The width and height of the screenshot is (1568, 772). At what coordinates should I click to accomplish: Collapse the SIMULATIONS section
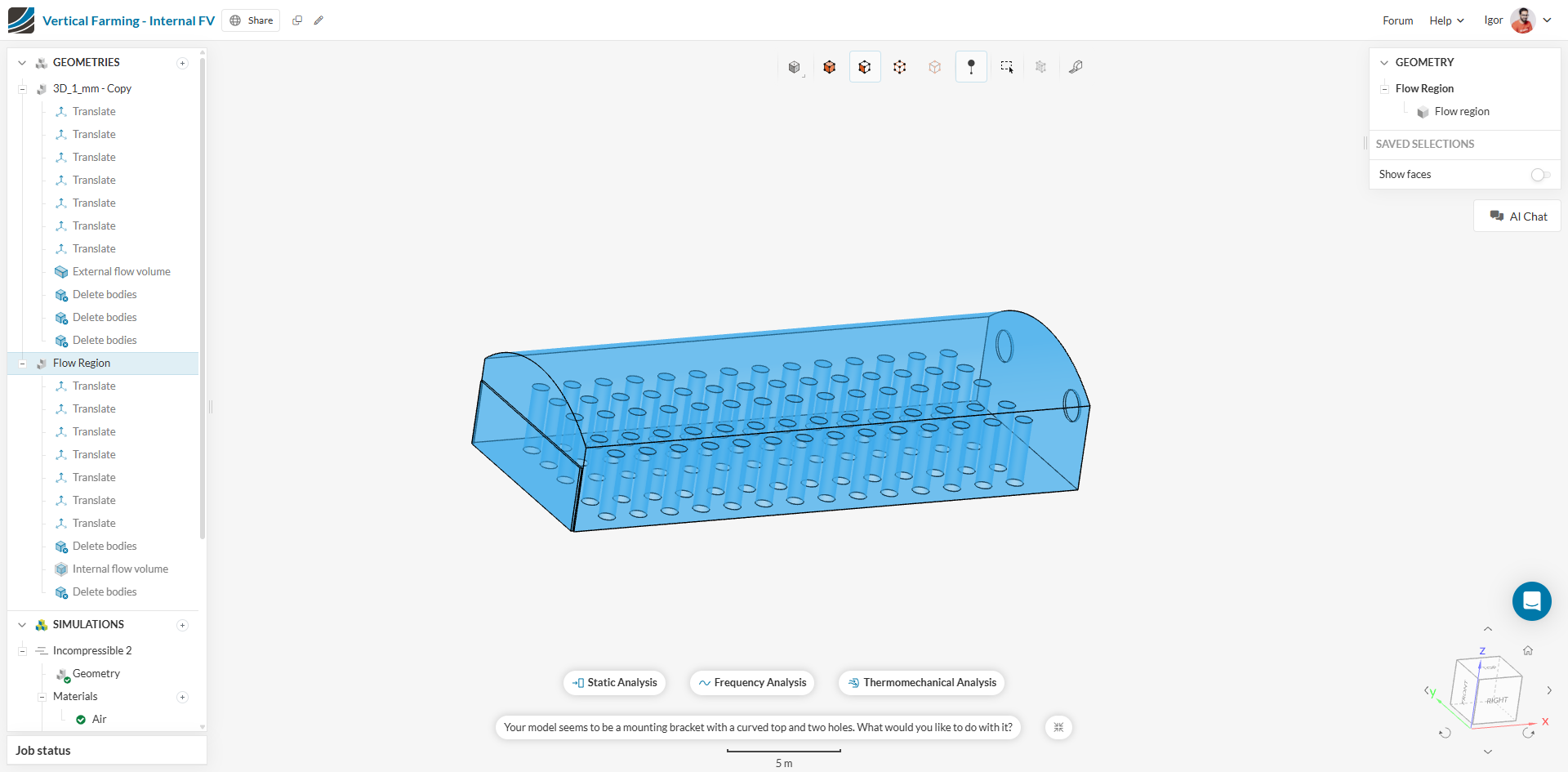[x=22, y=625]
